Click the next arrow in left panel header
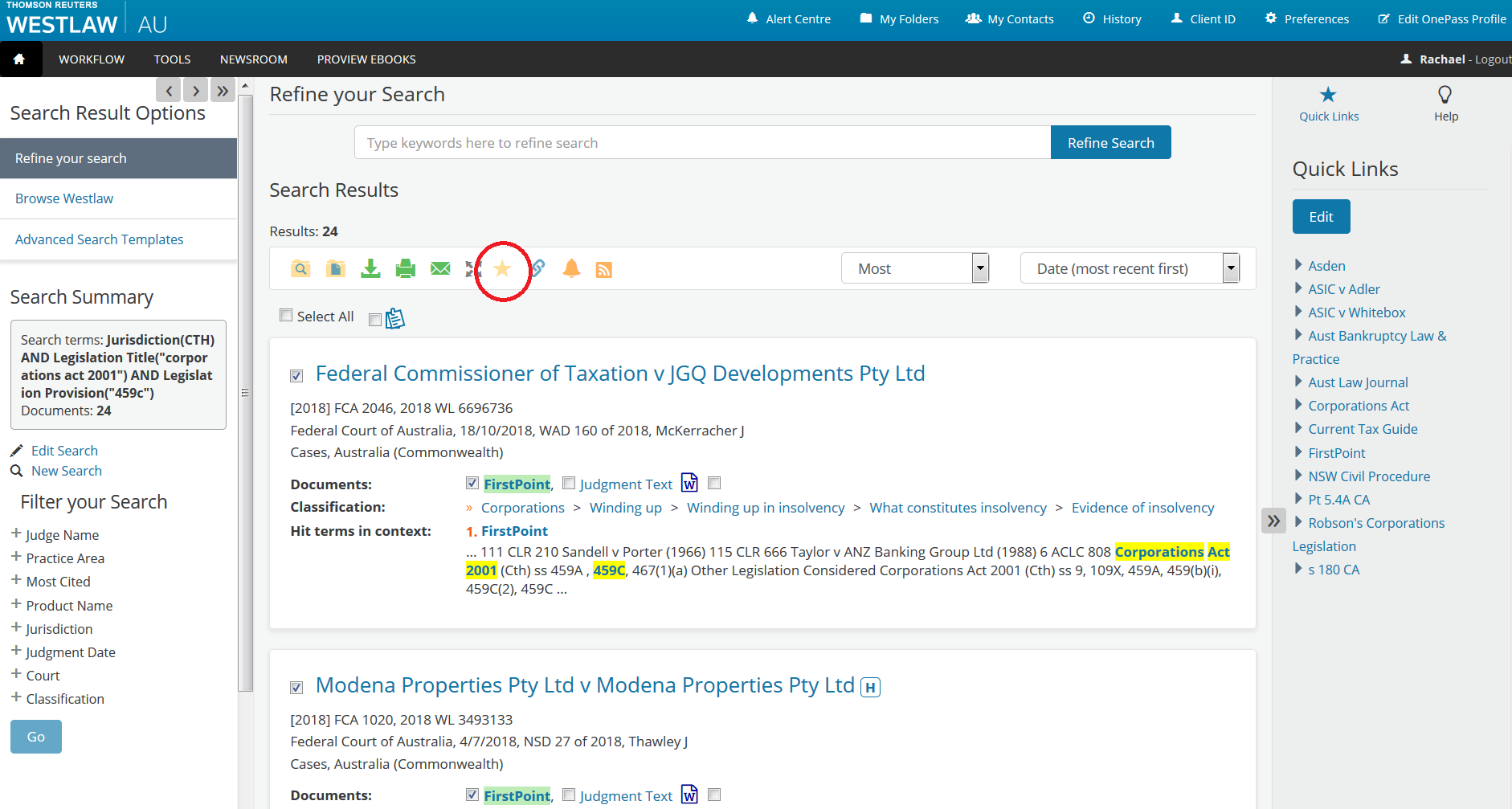This screenshot has height=809, width=1512. coord(195,90)
